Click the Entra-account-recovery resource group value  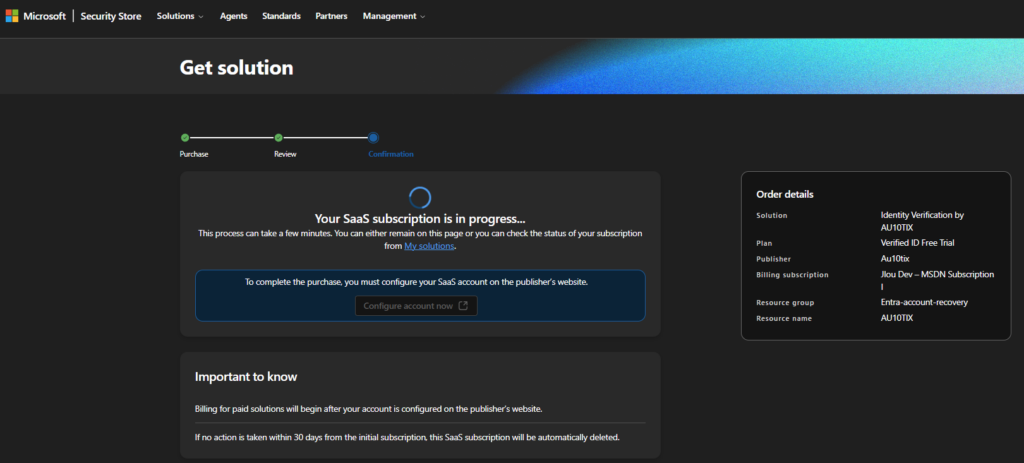[924, 302]
